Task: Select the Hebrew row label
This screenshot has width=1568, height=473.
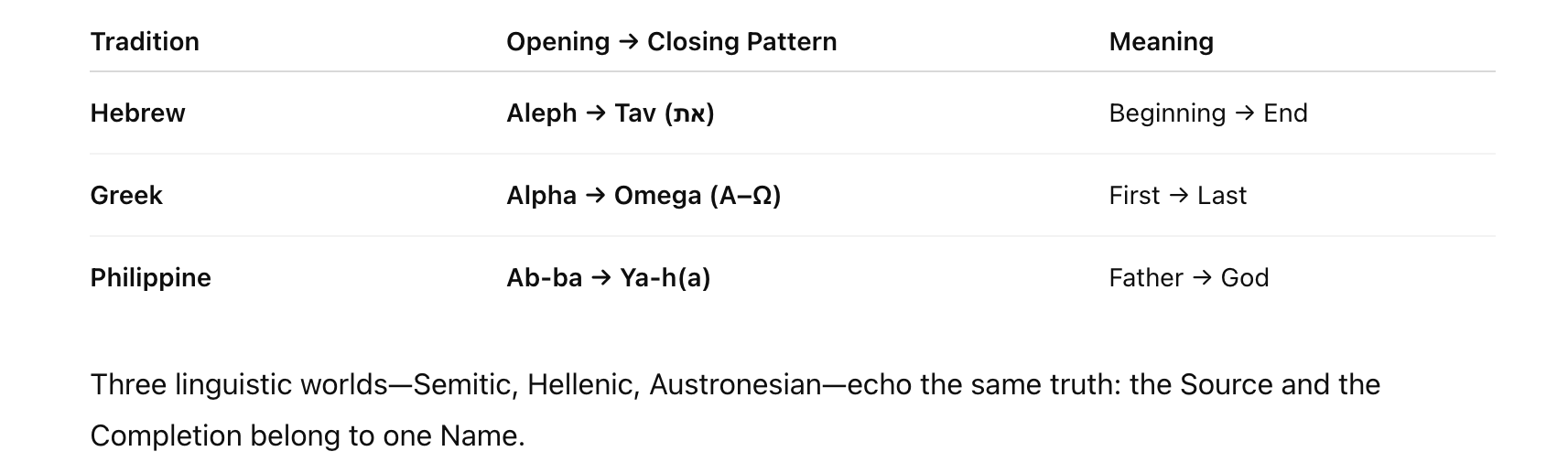Action: [x=137, y=113]
